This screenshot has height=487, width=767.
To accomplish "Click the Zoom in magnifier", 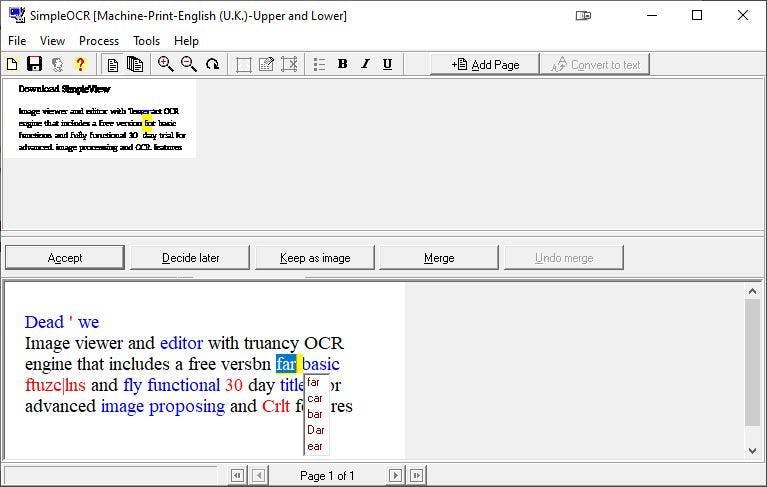I will [x=165, y=64].
